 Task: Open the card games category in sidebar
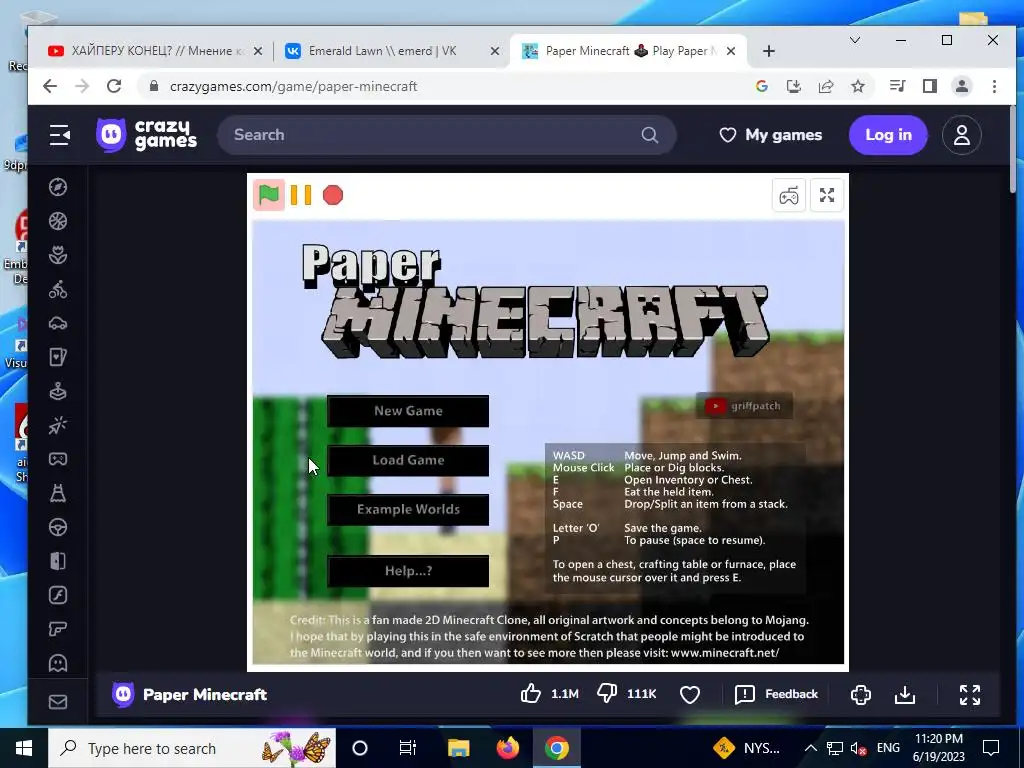click(58, 357)
